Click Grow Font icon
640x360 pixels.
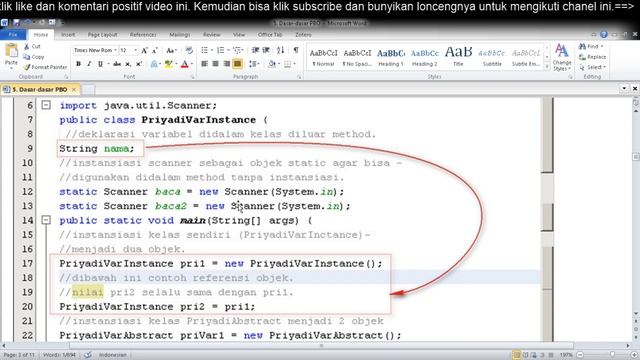144,50
